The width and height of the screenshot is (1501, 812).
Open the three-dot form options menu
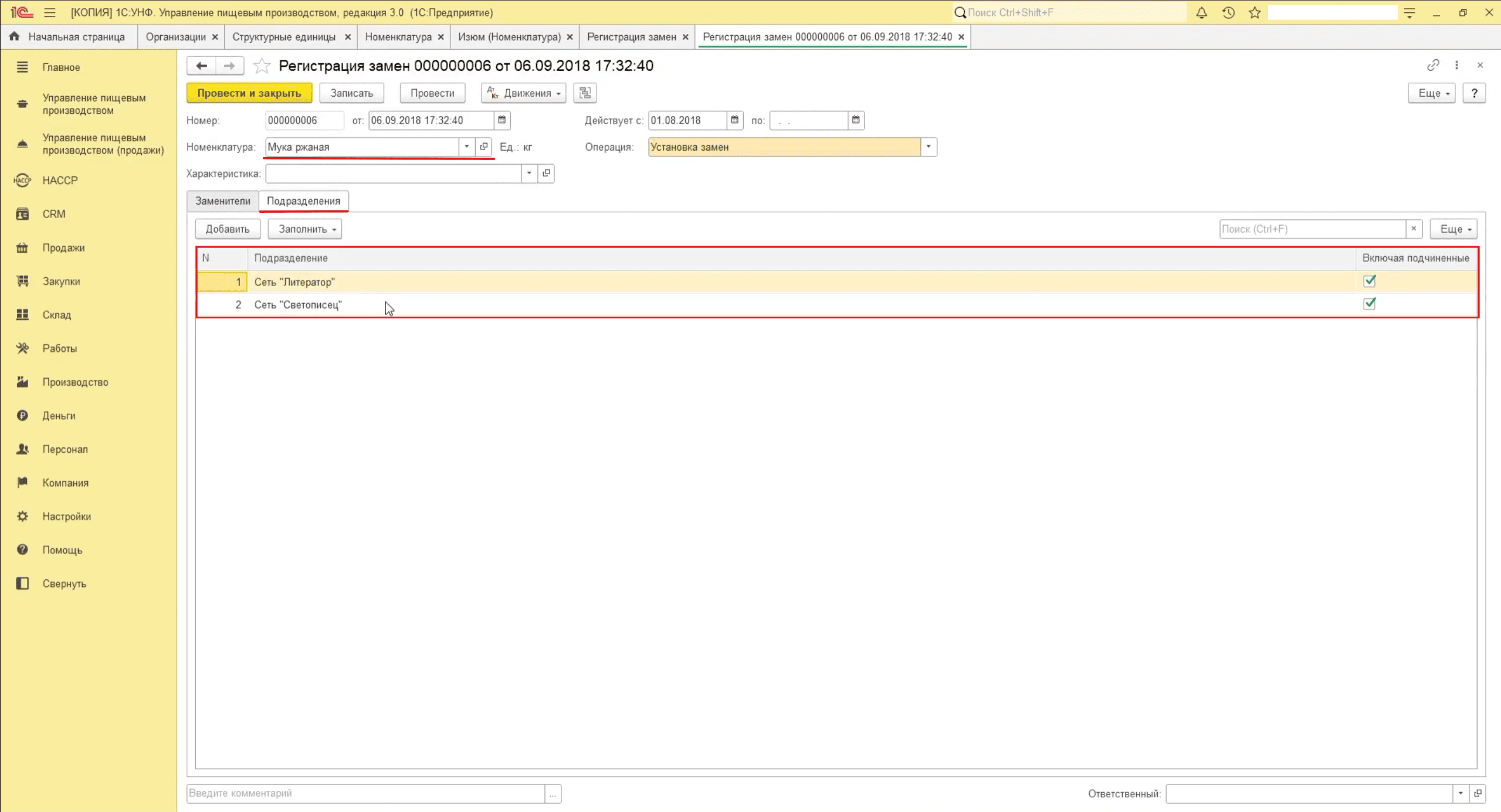coord(1456,65)
